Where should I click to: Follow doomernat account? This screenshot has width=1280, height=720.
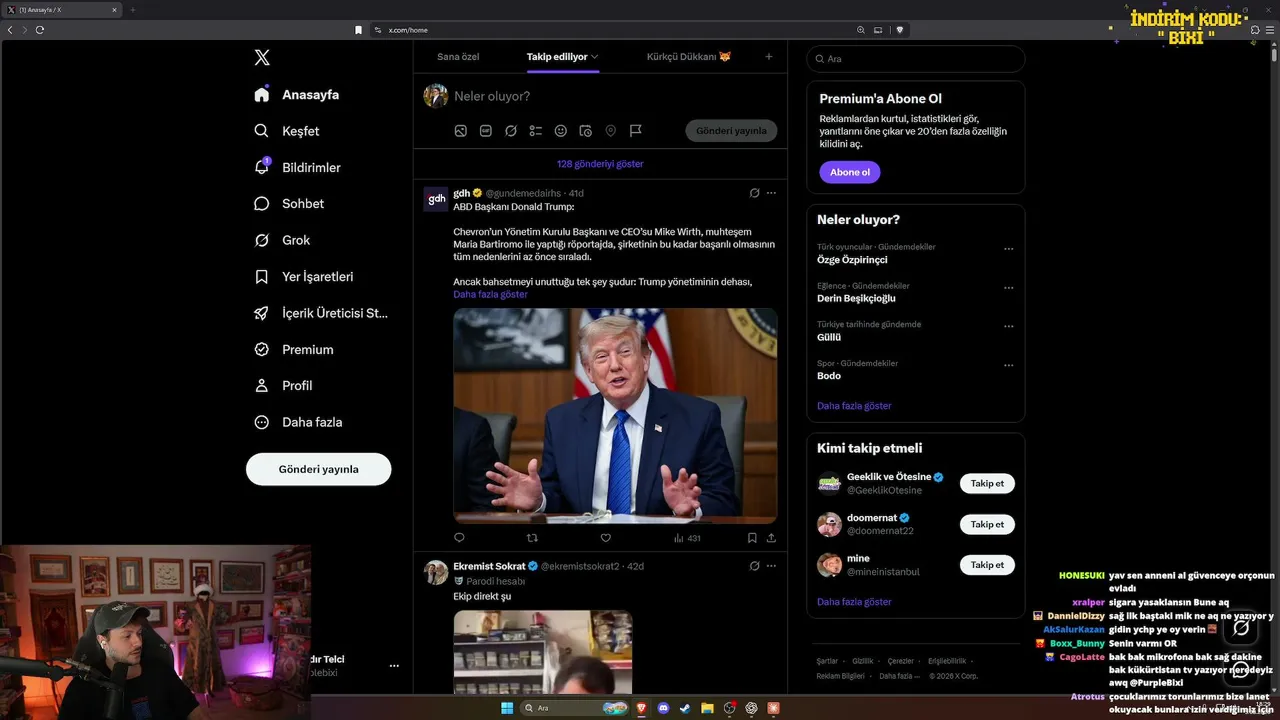[987, 524]
